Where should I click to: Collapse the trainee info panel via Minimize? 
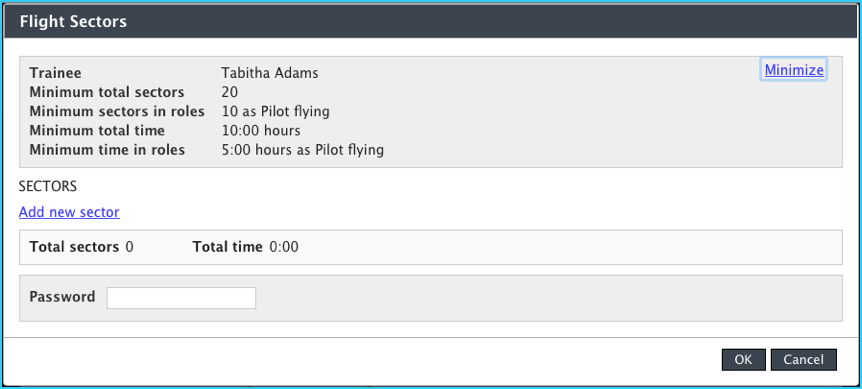794,70
